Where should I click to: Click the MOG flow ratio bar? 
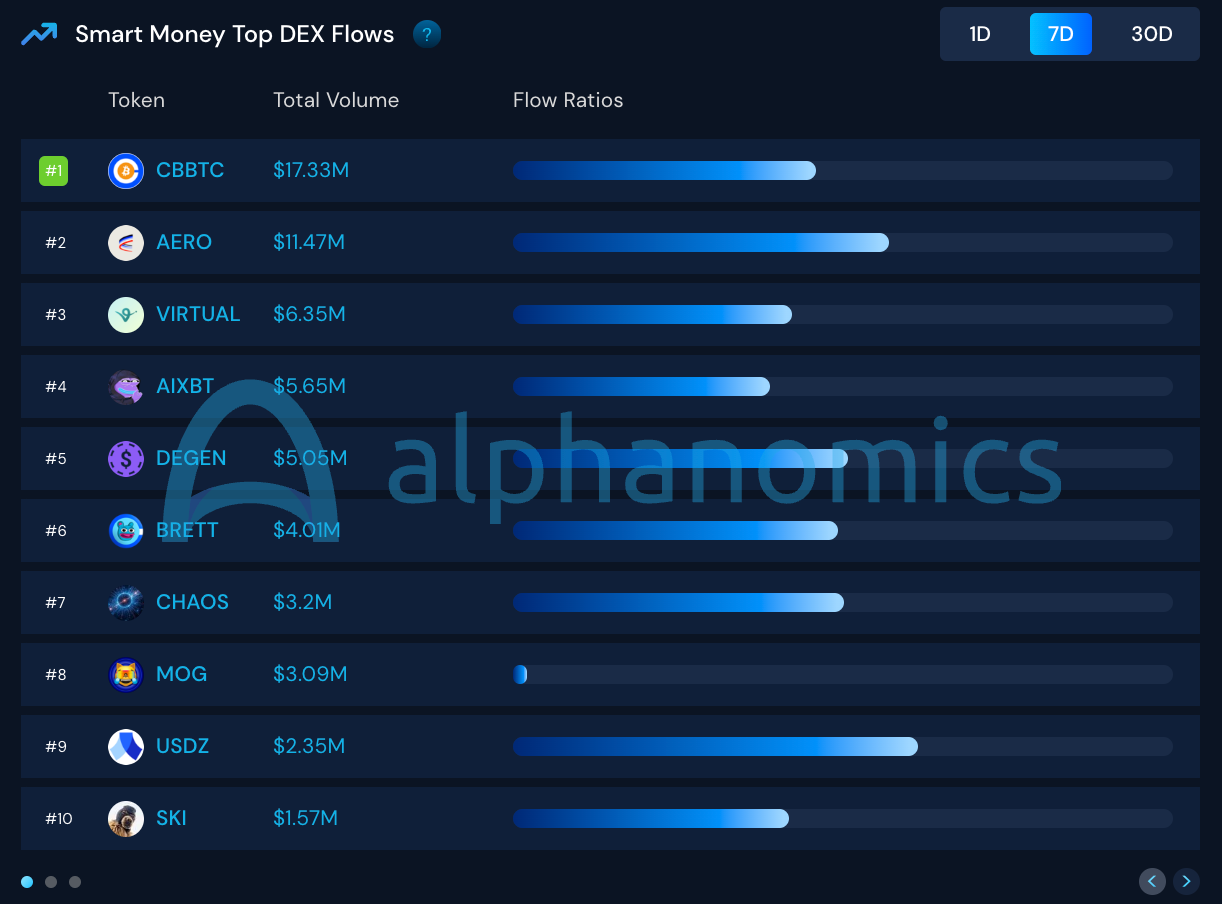843,675
